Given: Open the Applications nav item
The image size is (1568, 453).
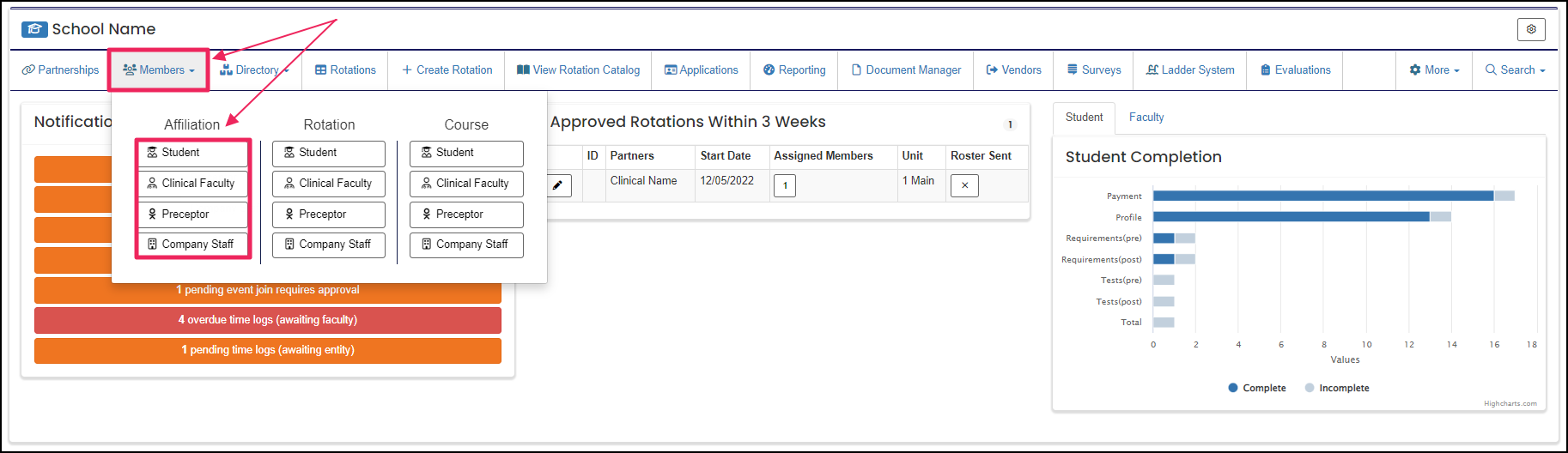Looking at the screenshot, I should [701, 70].
